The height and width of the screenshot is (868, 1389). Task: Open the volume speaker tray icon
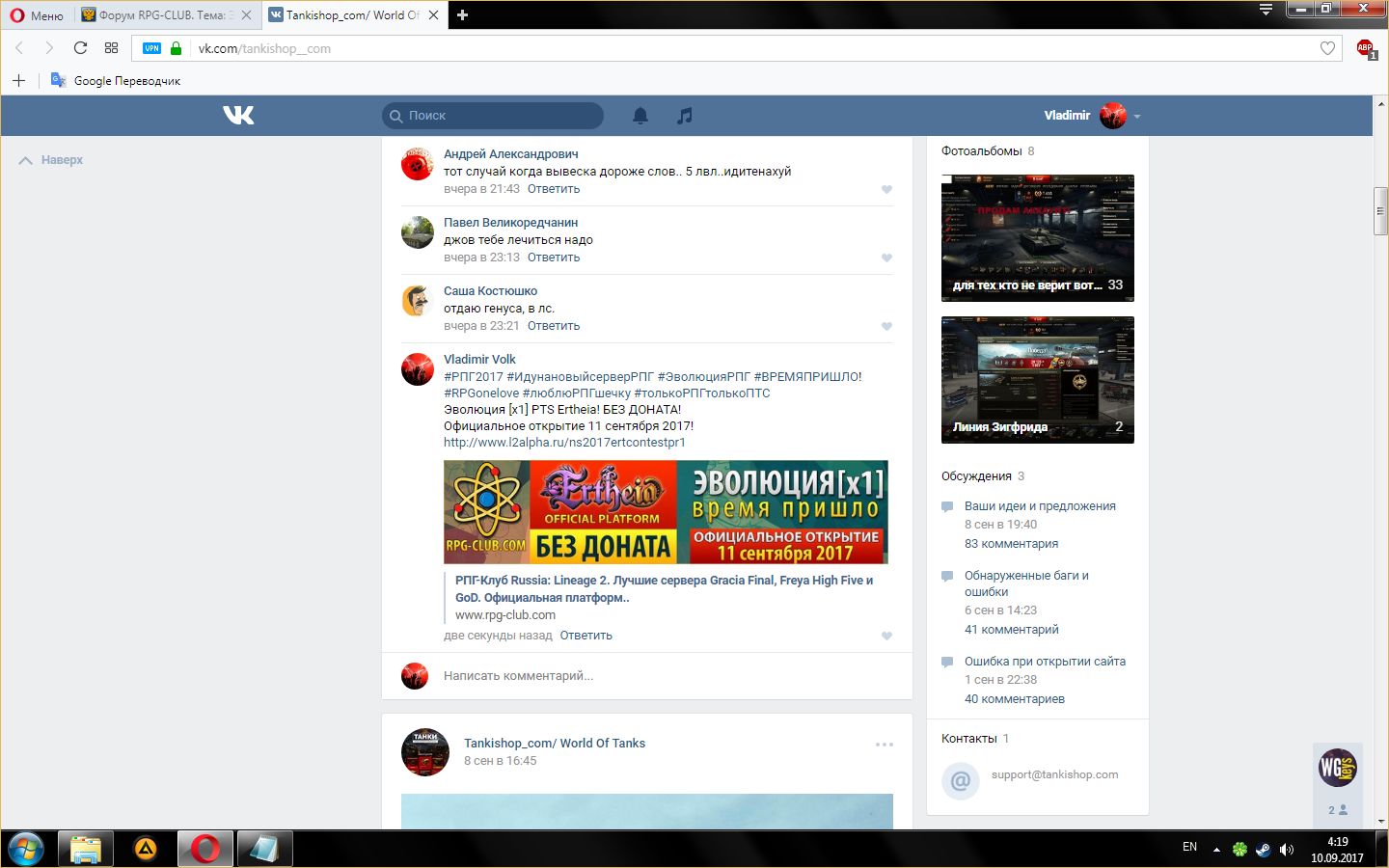click(x=1286, y=850)
